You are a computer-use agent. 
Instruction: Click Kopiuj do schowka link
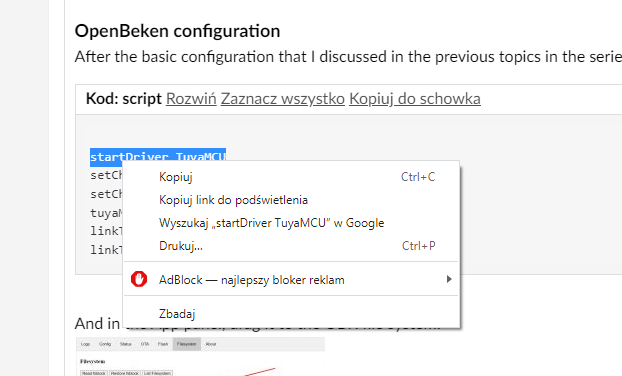[x=415, y=99]
